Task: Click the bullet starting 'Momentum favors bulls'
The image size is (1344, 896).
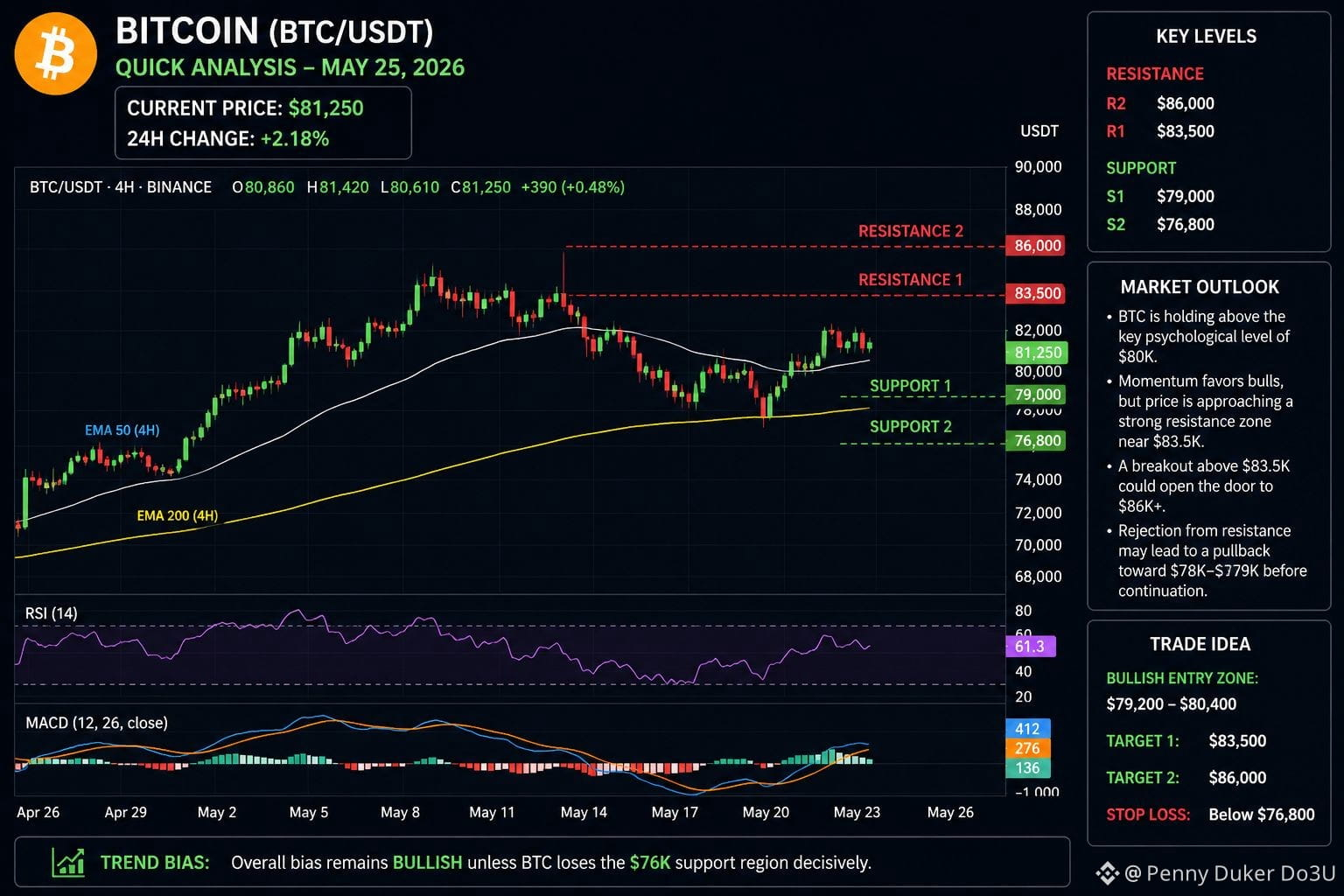Action: tap(1200, 411)
